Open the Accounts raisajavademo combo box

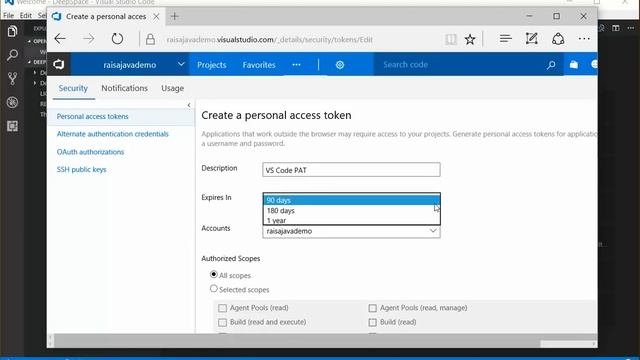(351, 231)
